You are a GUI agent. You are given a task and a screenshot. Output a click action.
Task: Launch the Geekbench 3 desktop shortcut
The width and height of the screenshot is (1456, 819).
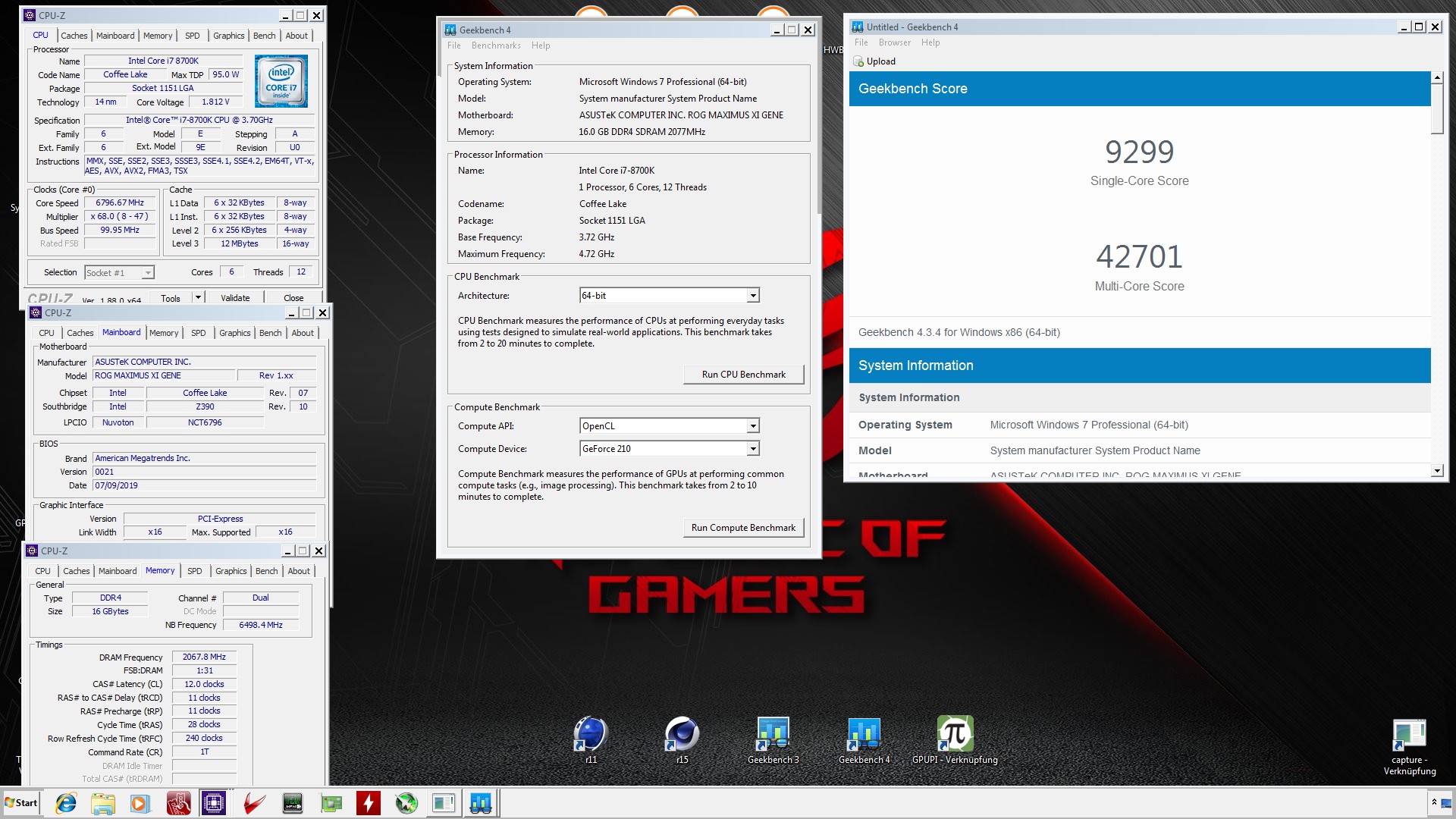[x=773, y=734]
